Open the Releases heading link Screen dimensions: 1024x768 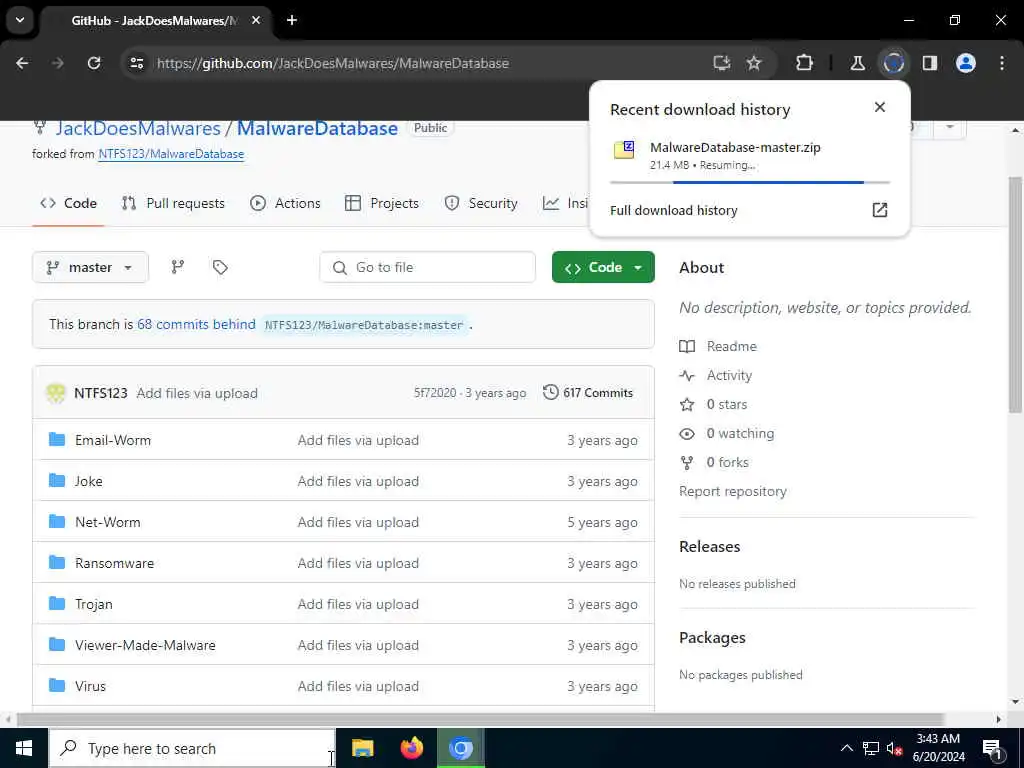pos(710,546)
